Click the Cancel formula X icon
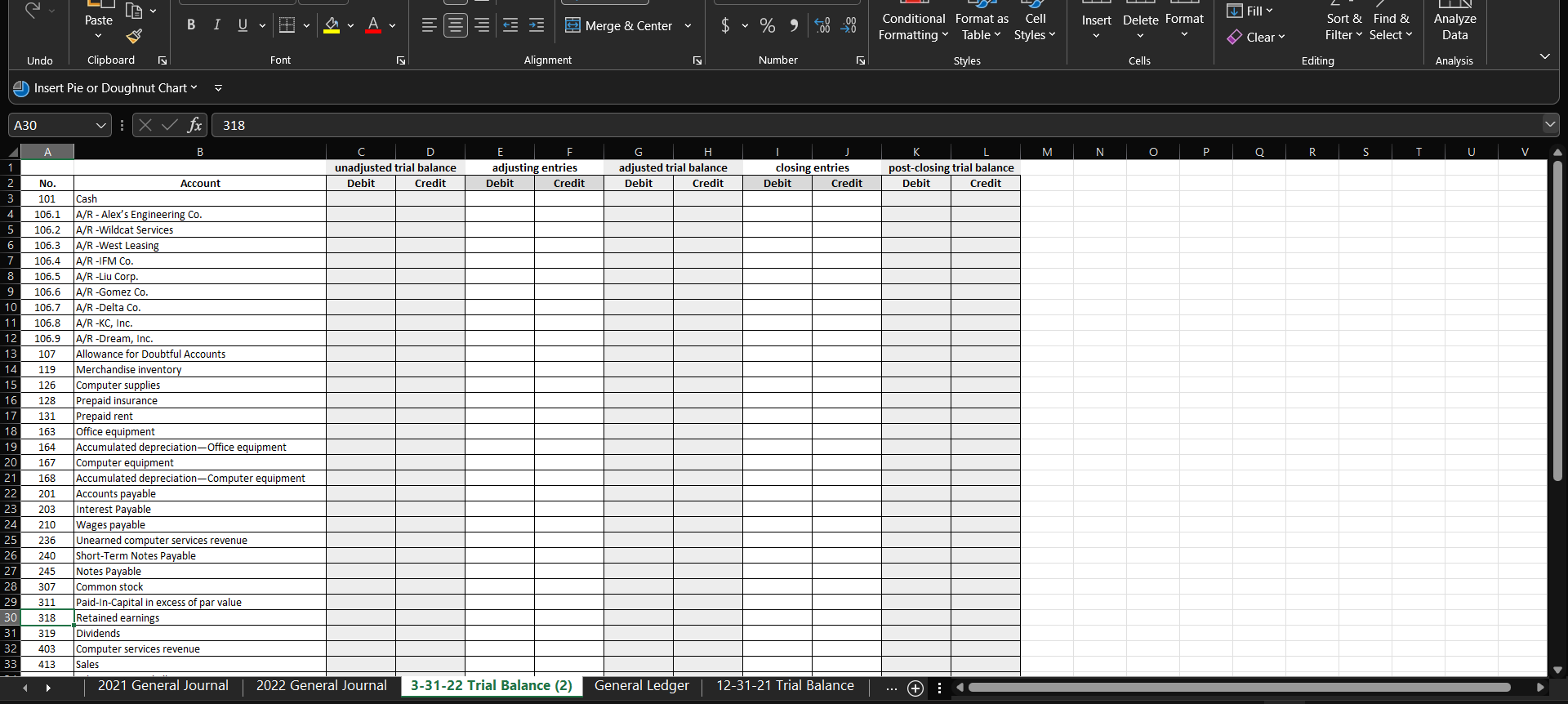 coord(145,125)
